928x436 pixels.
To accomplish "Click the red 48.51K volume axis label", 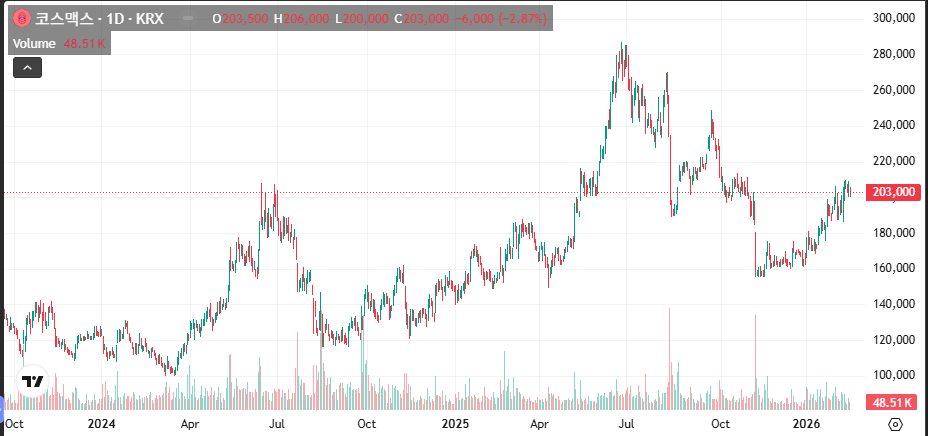I will (x=893, y=402).
